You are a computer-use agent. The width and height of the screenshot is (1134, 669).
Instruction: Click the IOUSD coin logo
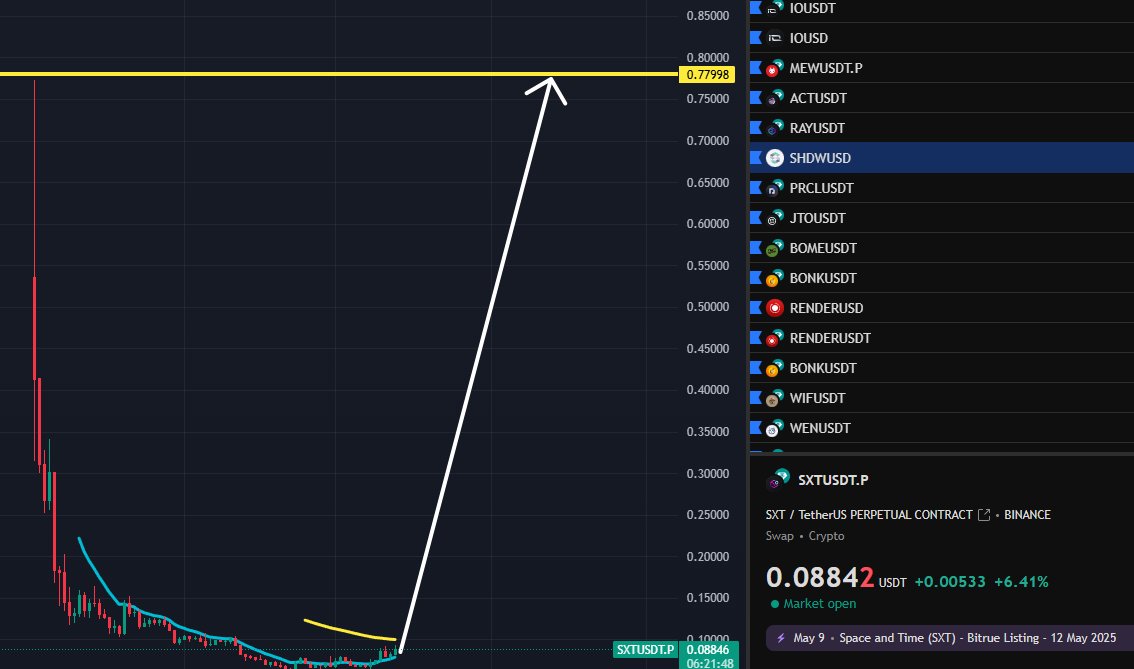tap(775, 38)
